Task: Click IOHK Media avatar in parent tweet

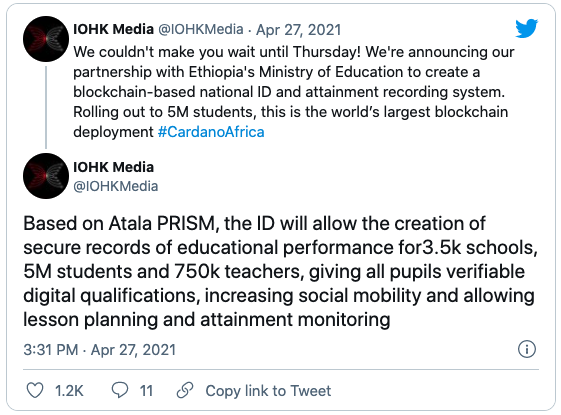Action: (x=46, y=39)
